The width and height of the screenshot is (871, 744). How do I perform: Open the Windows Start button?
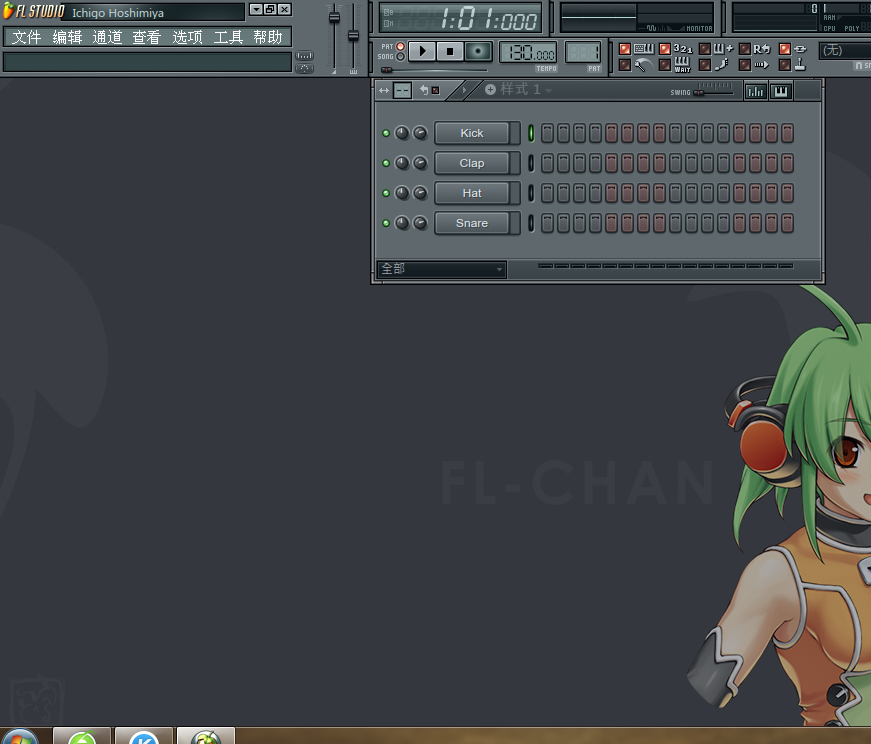pyautogui.click(x=19, y=737)
